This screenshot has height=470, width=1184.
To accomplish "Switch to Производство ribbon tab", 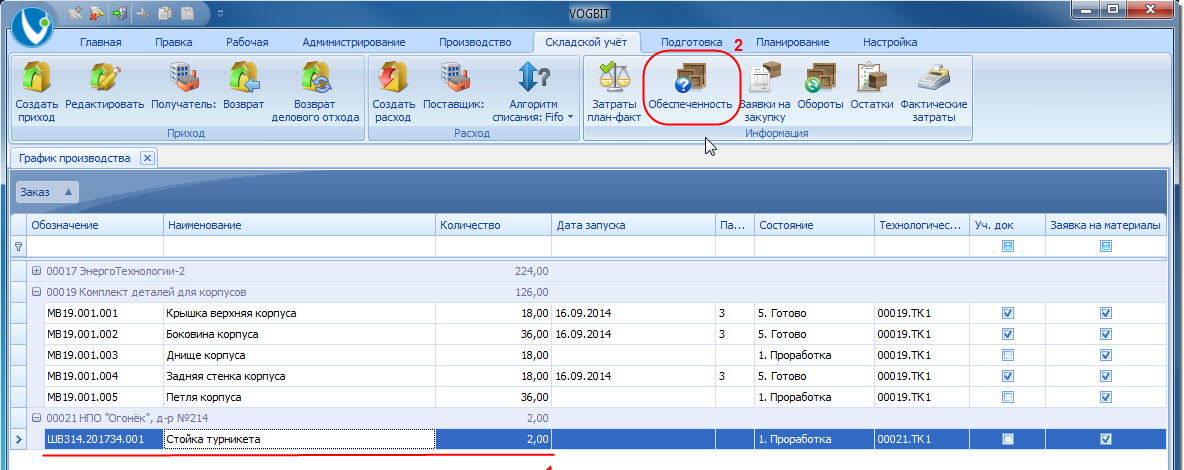I will click(475, 42).
